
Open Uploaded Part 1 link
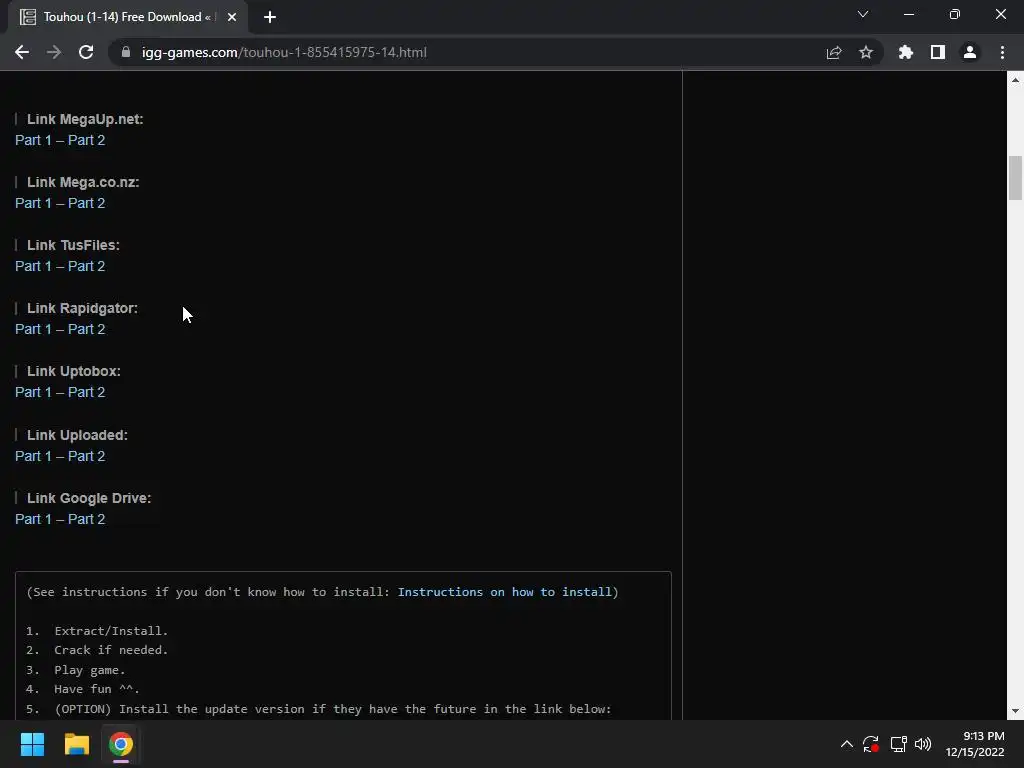pos(33,456)
